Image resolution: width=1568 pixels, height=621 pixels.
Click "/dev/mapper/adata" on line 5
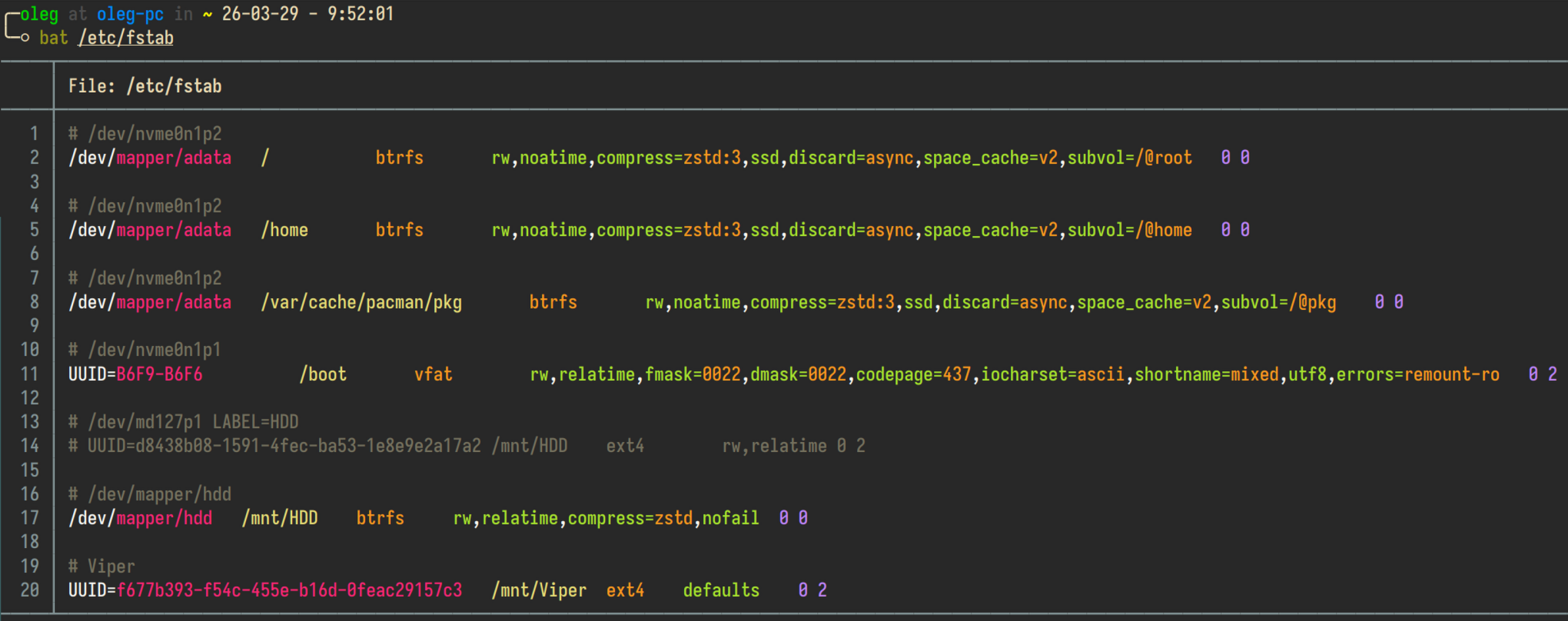pos(150,230)
